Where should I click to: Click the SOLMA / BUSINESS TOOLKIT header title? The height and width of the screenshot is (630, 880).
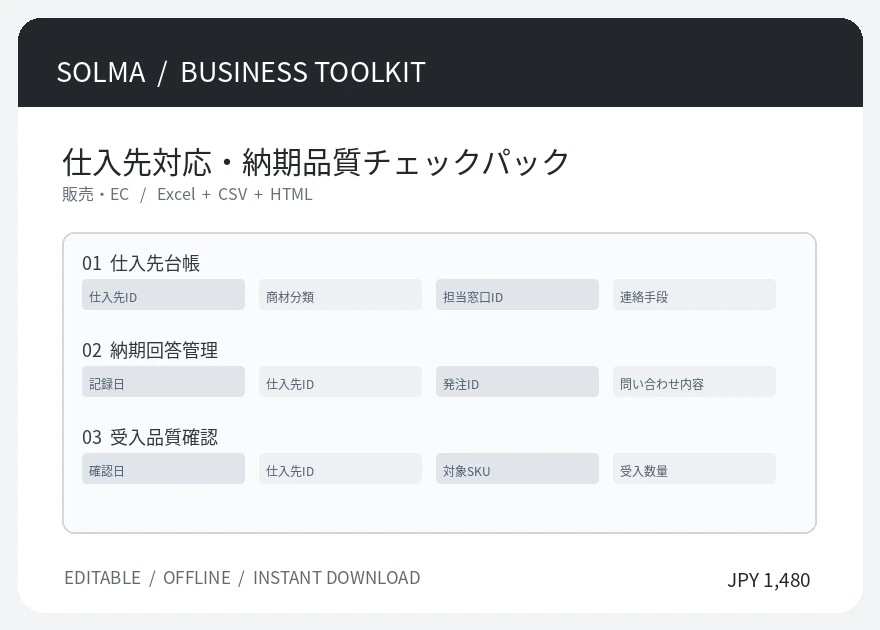(241, 72)
